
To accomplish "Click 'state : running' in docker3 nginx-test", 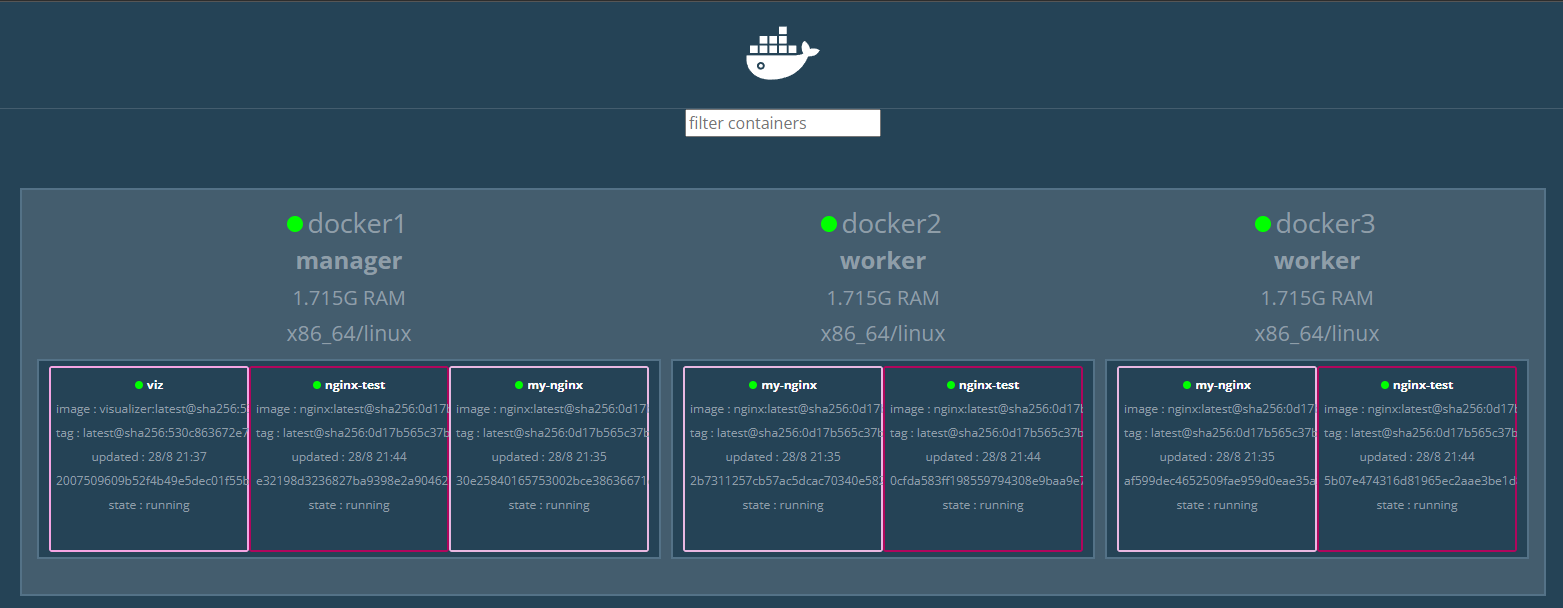I will pyautogui.click(x=1417, y=505).
